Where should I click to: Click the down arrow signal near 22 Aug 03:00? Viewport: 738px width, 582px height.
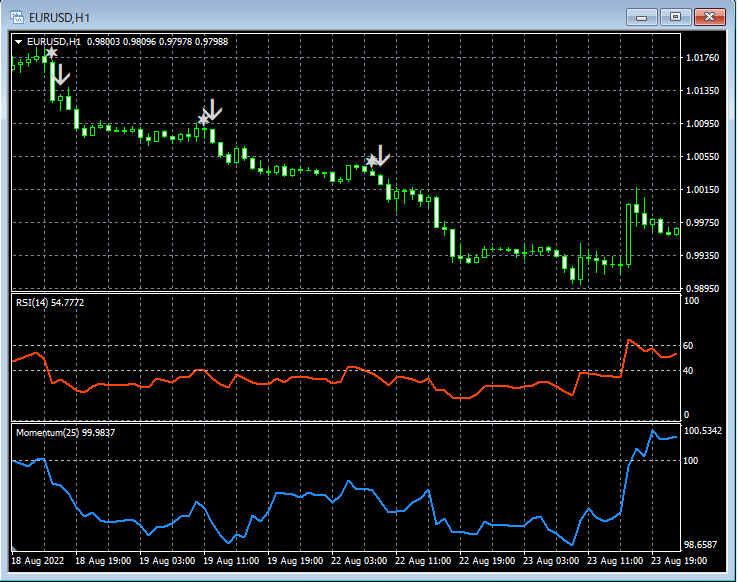coord(381,155)
